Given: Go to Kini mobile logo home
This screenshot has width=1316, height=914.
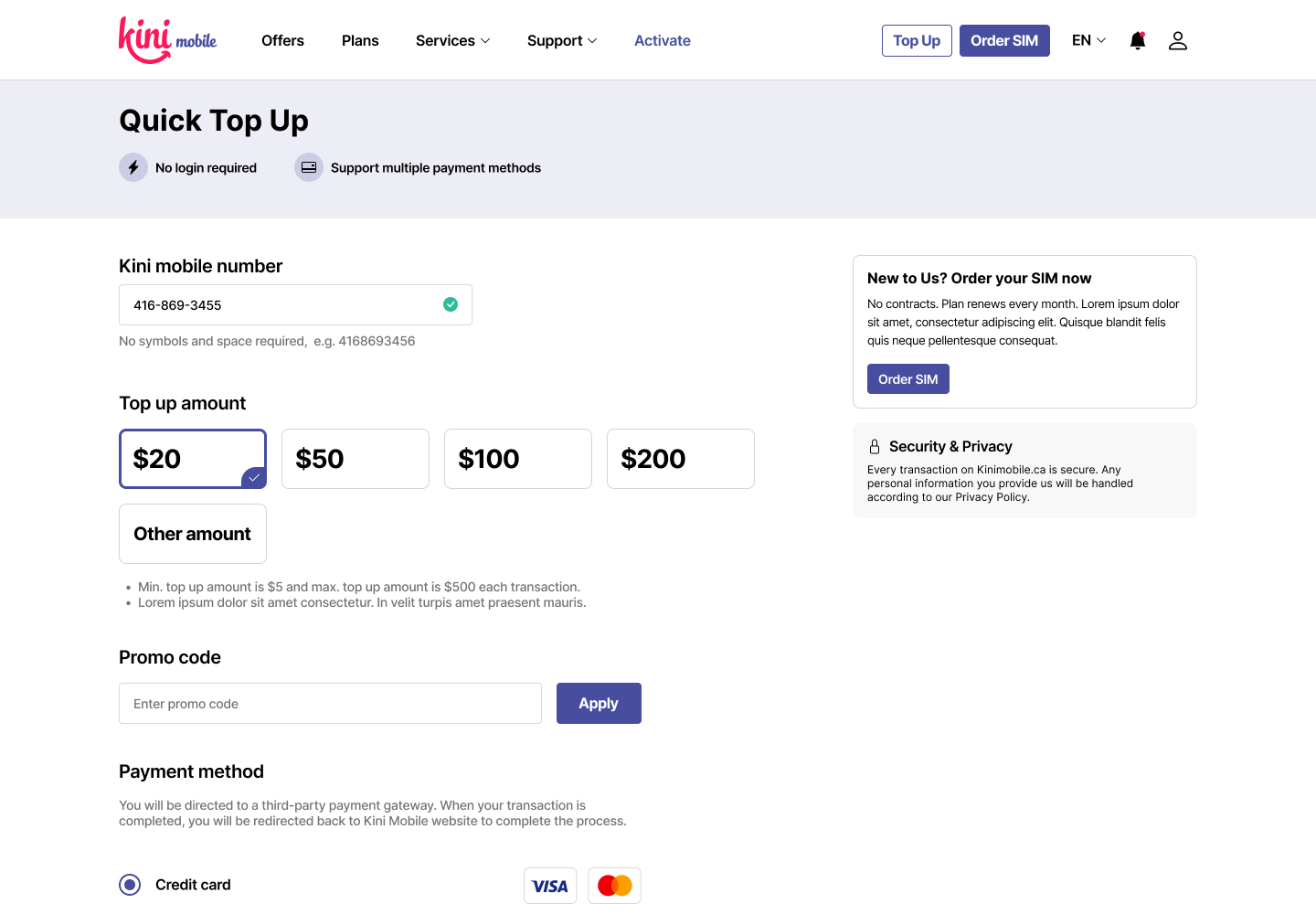Looking at the screenshot, I should tap(167, 40).
